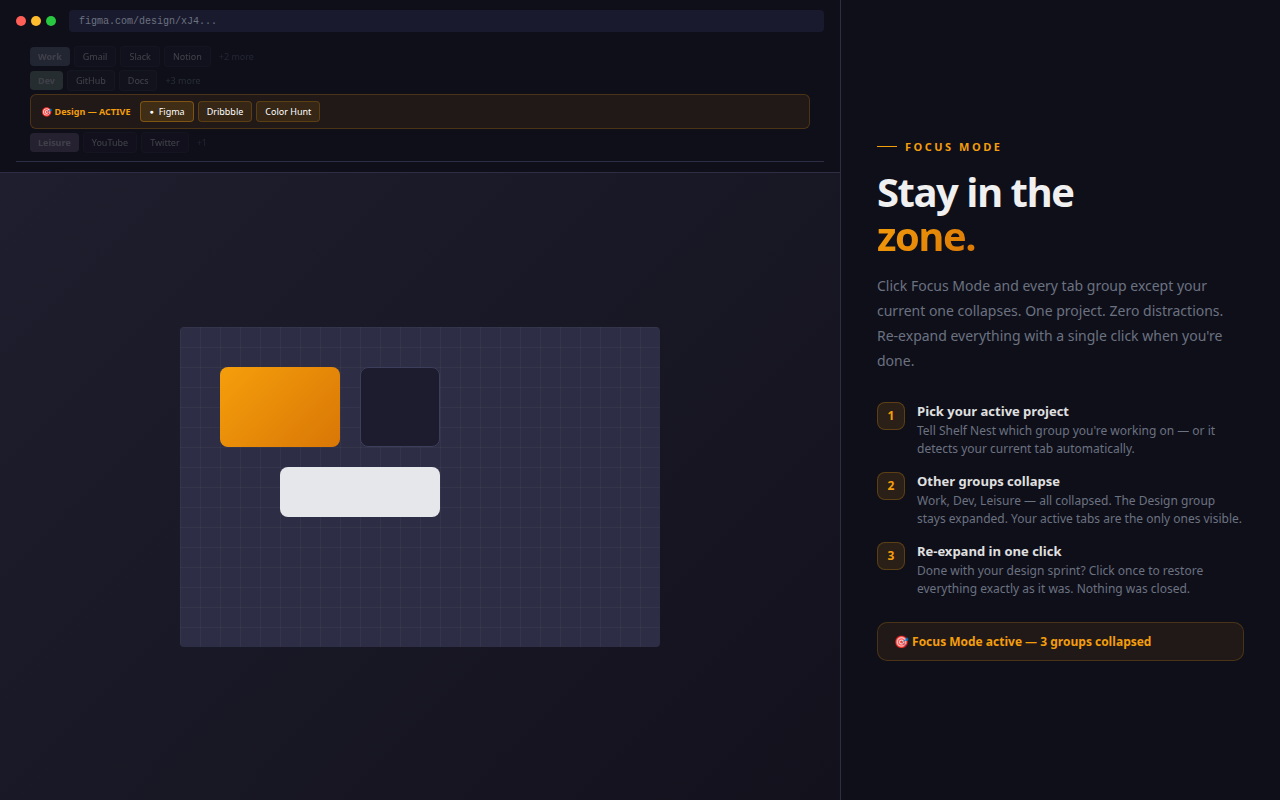Select the orange rectangle on the canvas

coord(280,407)
